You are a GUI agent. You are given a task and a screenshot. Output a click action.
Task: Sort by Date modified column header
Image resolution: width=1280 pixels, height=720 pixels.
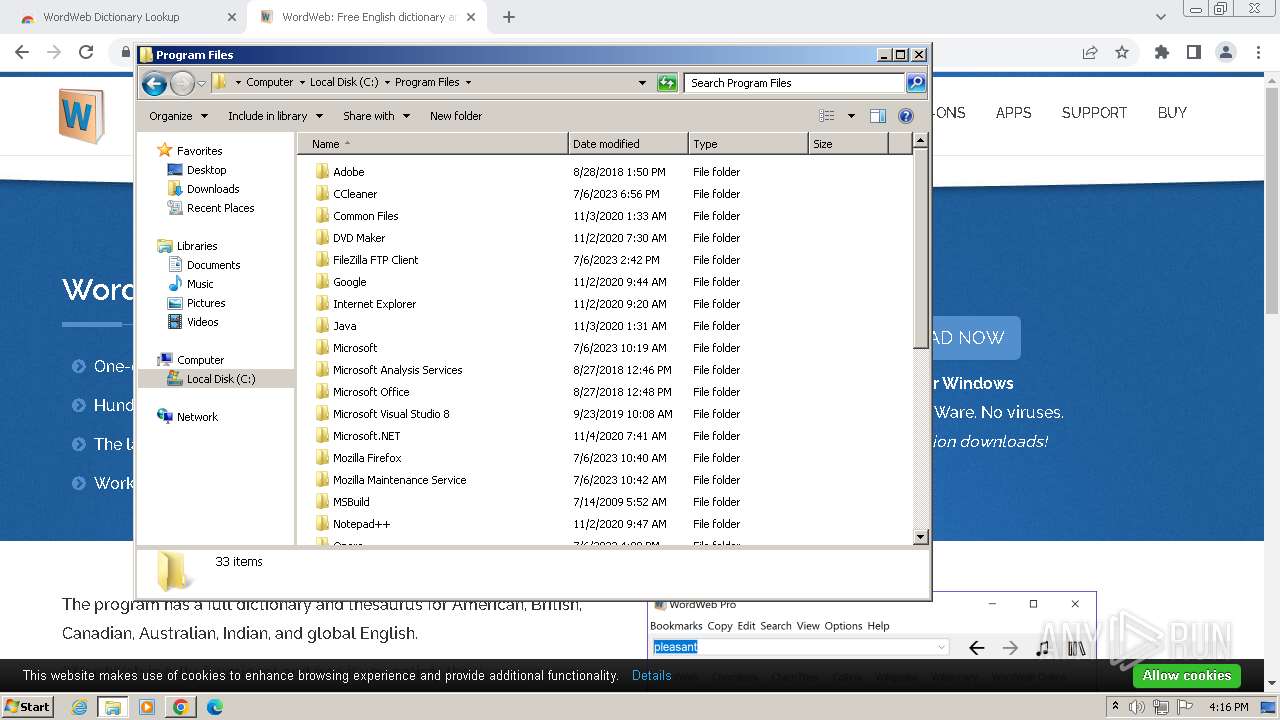628,144
